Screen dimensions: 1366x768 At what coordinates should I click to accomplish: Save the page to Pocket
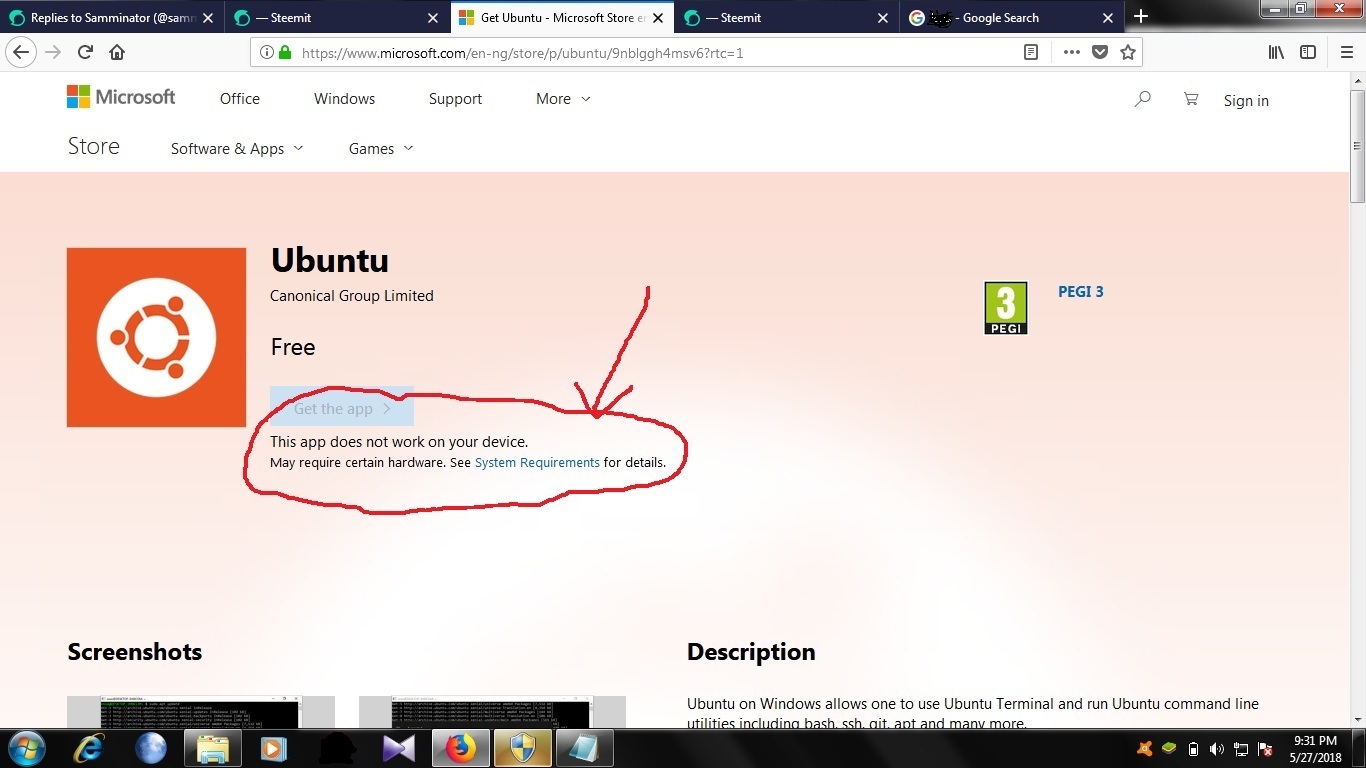tap(1100, 53)
